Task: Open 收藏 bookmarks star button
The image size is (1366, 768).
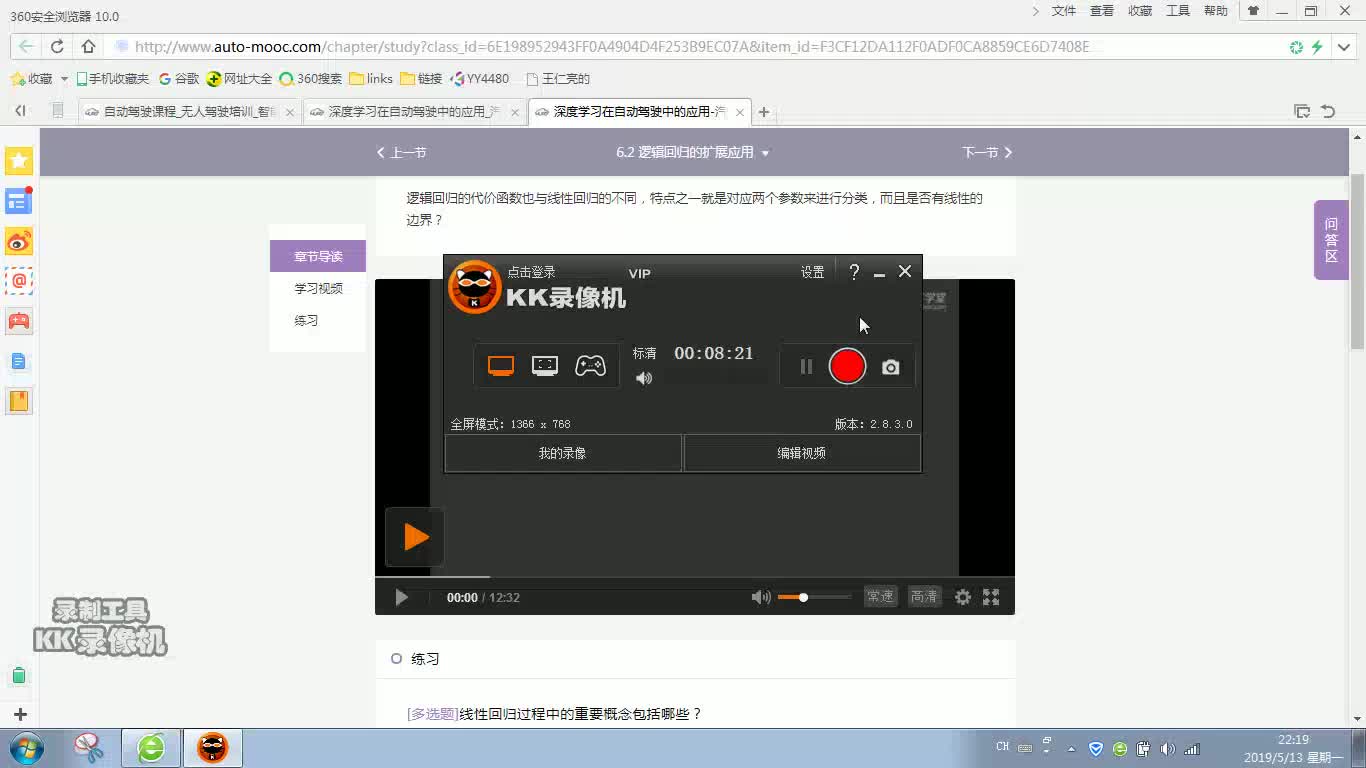Action: tap(31, 78)
